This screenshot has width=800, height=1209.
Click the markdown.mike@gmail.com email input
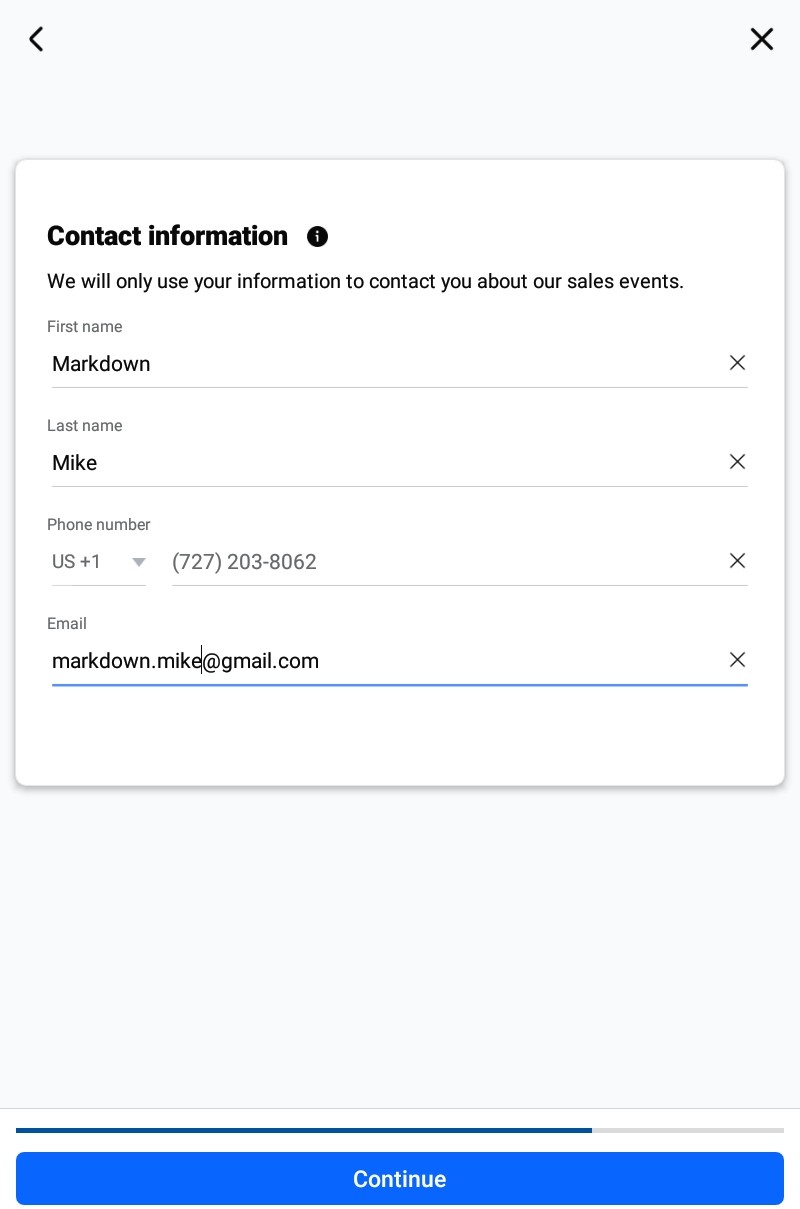pos(380,661)
